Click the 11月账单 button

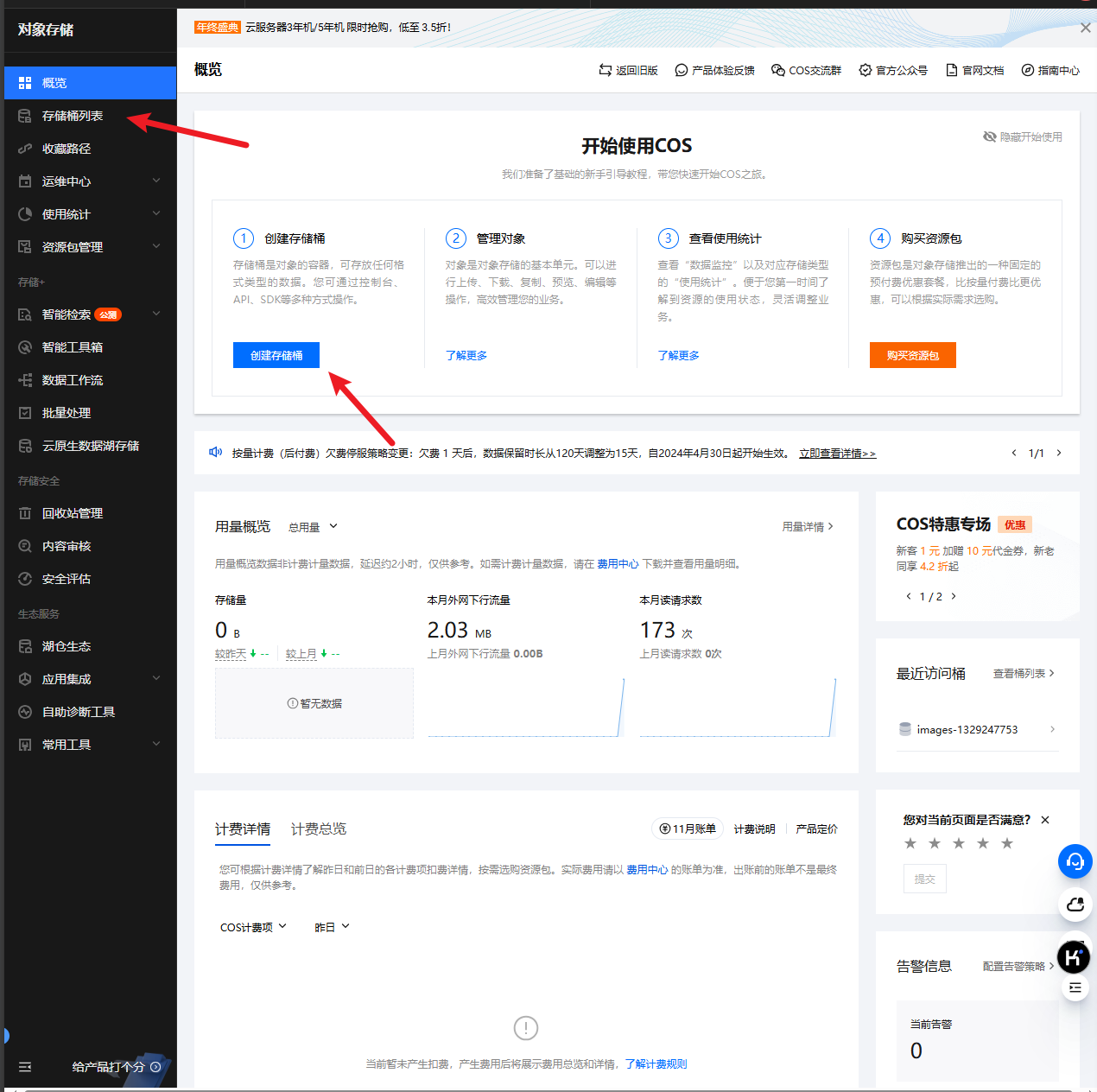[688, 829]
